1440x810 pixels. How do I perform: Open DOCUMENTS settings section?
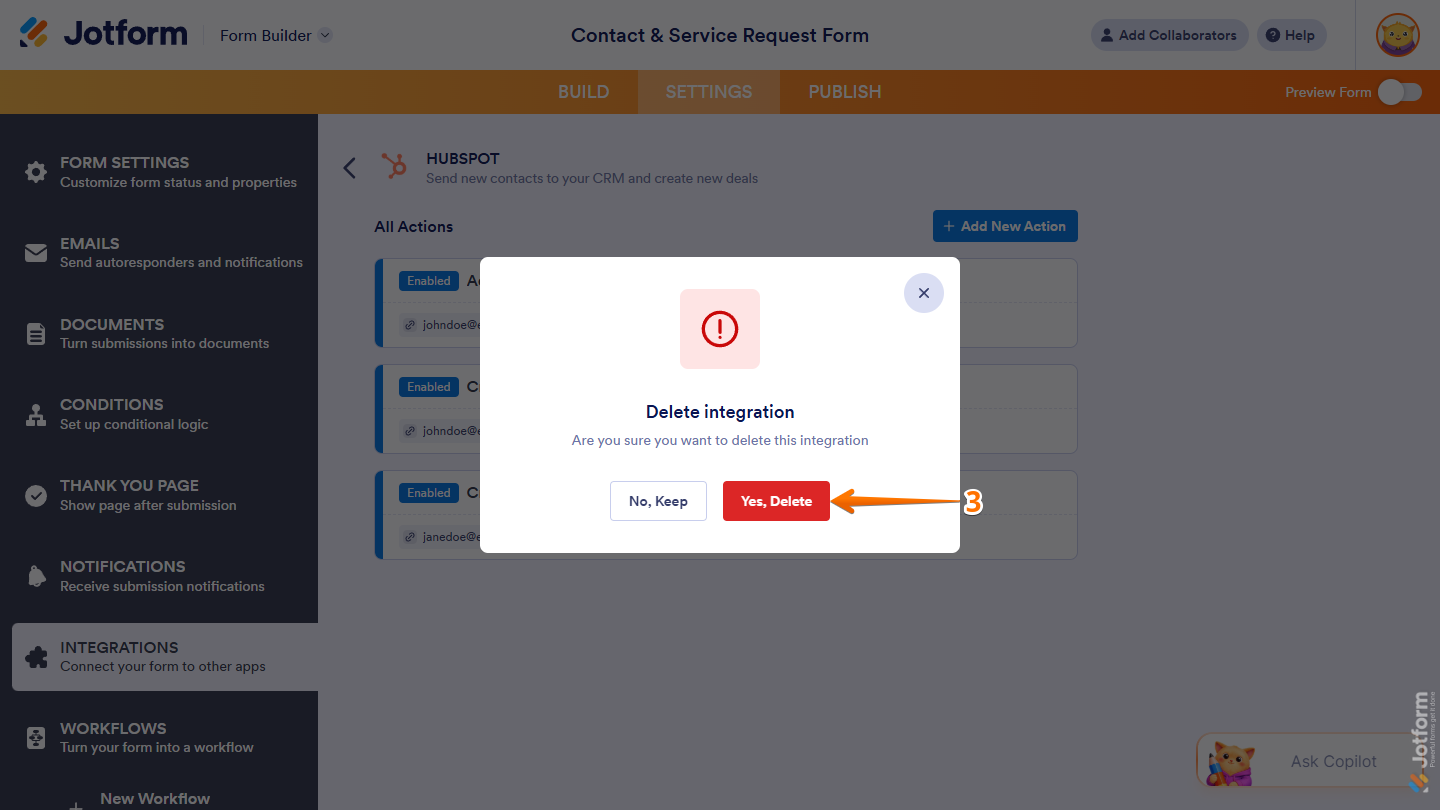click(165, 333)
